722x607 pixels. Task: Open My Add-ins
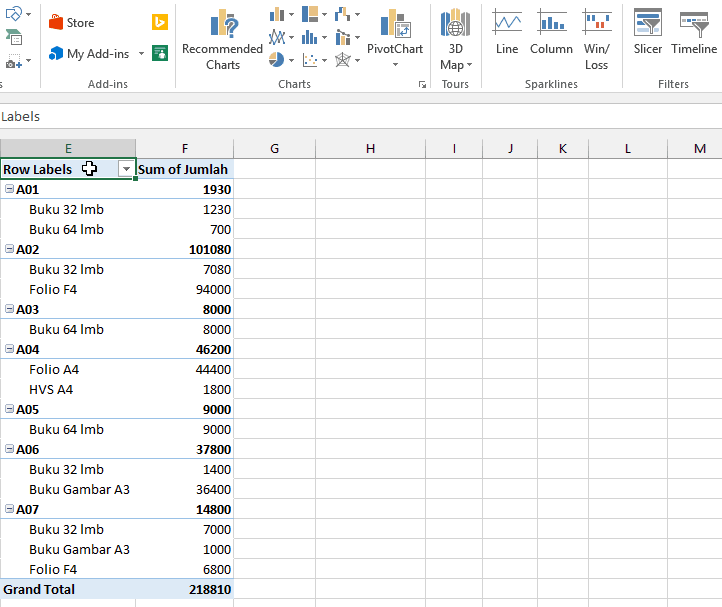point(89,54)
